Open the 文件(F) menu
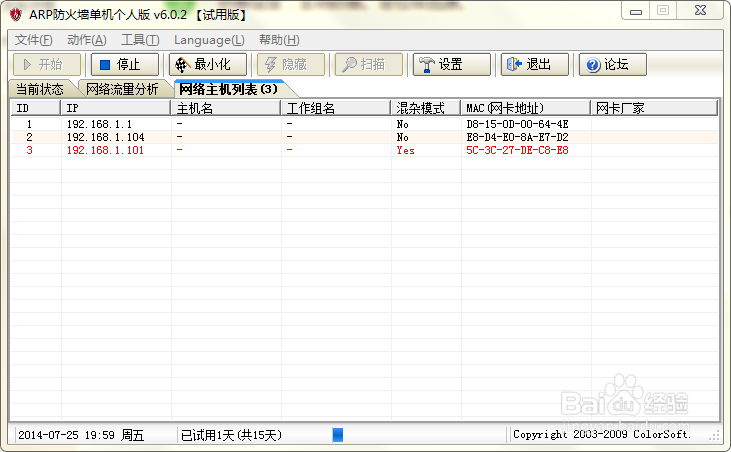This screenshot has width=731, height=452. click(x=34, y=40)
